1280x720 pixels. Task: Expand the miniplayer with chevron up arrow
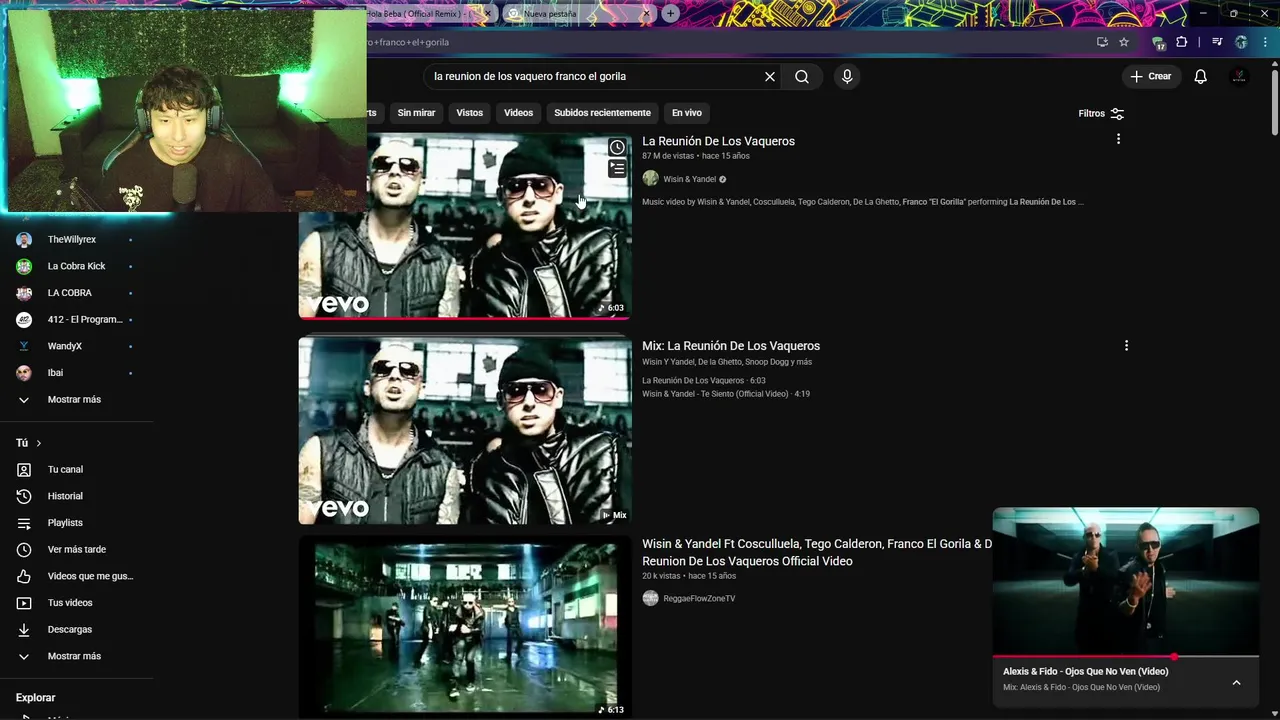pyautogui.click(x=1236, y=683)
